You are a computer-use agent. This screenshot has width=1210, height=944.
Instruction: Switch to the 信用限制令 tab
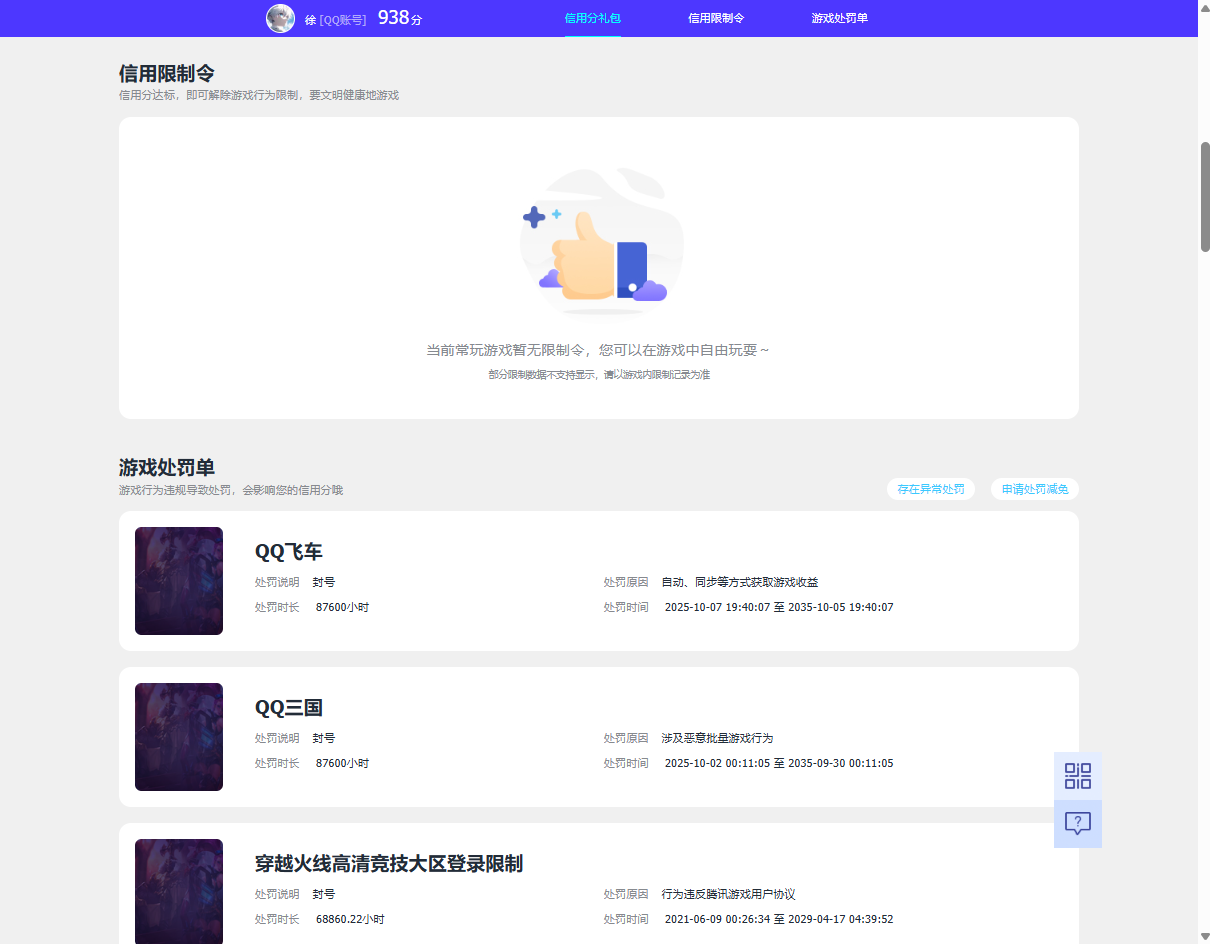[x=716, y=18]
